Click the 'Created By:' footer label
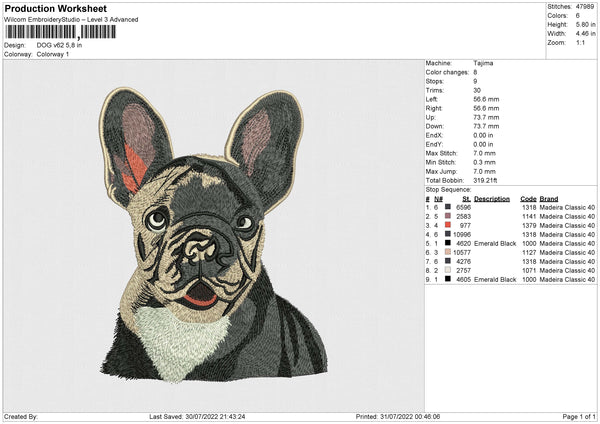The image size is (600, 424). 21,416
